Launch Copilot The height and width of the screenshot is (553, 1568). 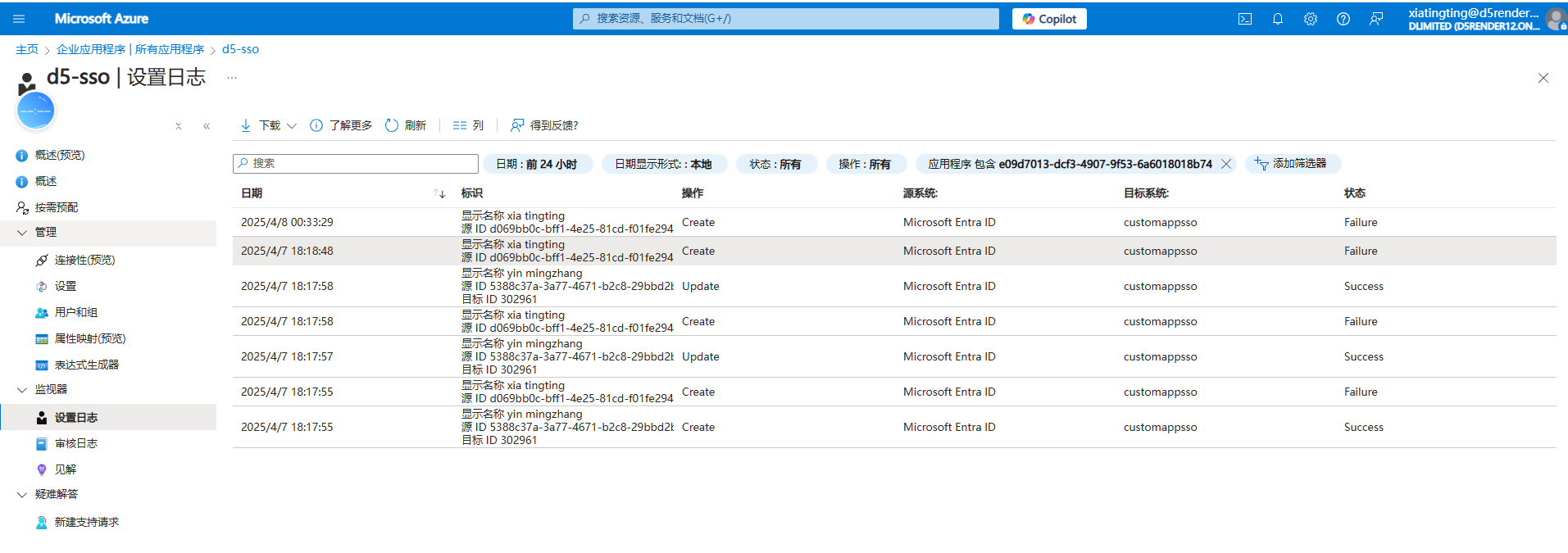click(1049, 19)
